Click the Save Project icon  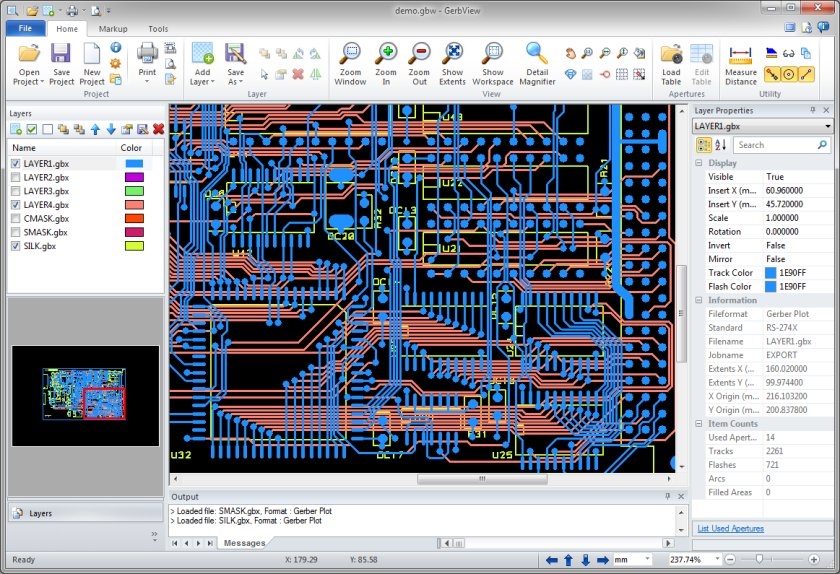tap(61, 62)
